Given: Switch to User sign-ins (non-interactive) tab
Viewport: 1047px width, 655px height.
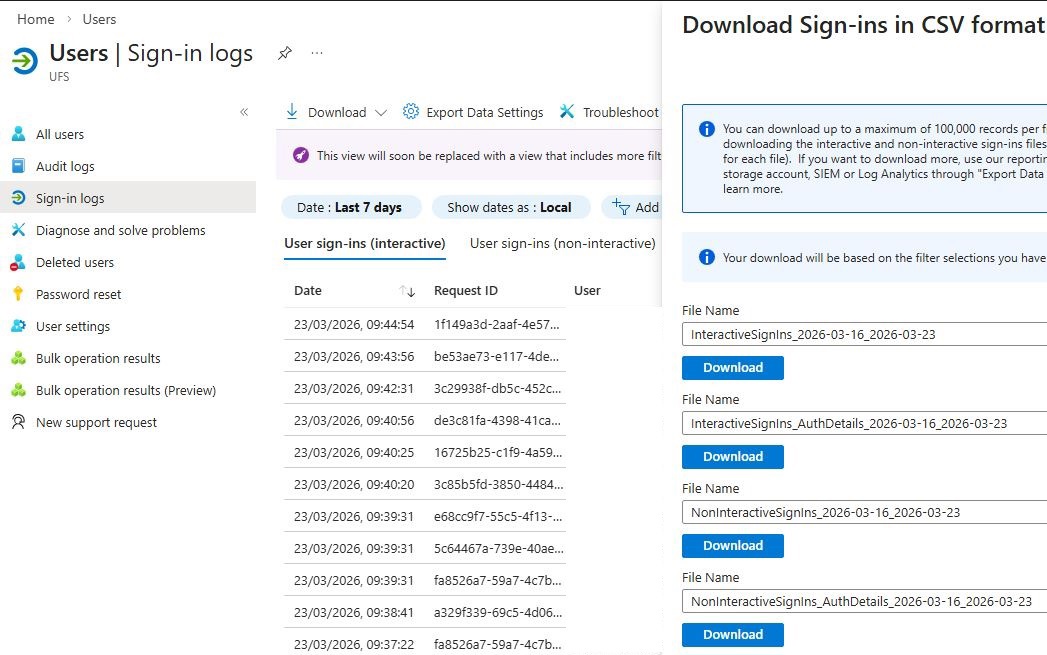Looking at the screenshot, I should coord(562,244).
